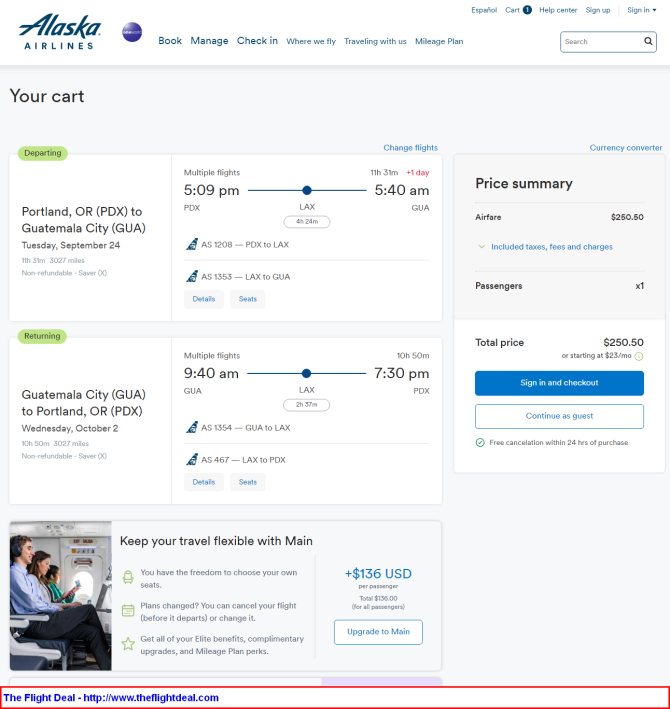Viewport: 670px width, 709px height.
Task: Open Seats for returning flight
Action: 248,482
